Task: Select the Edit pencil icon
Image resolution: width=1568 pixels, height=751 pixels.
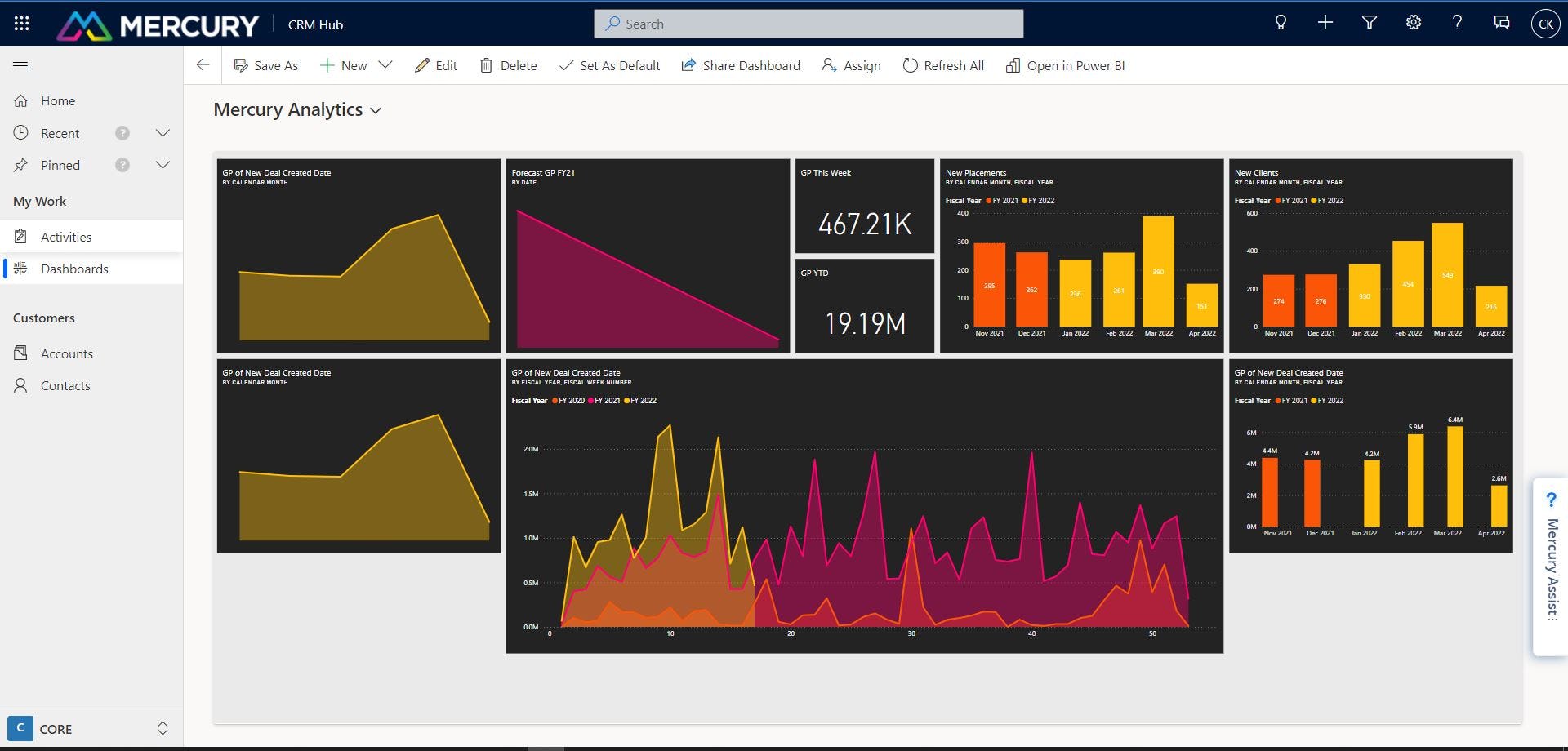Action: (424, 65)
